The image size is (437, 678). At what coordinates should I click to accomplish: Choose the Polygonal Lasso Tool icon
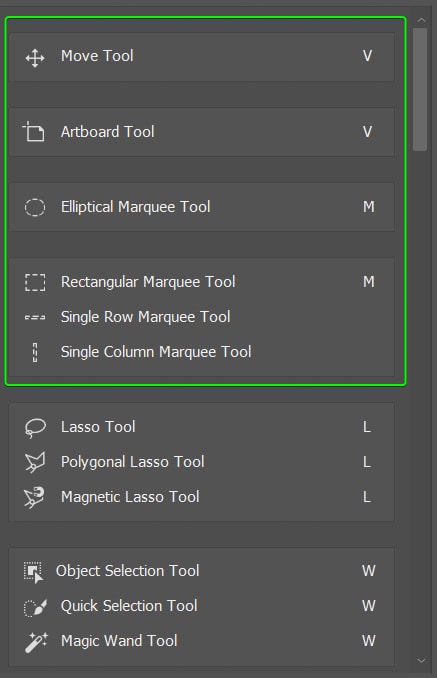coord(35,463)
